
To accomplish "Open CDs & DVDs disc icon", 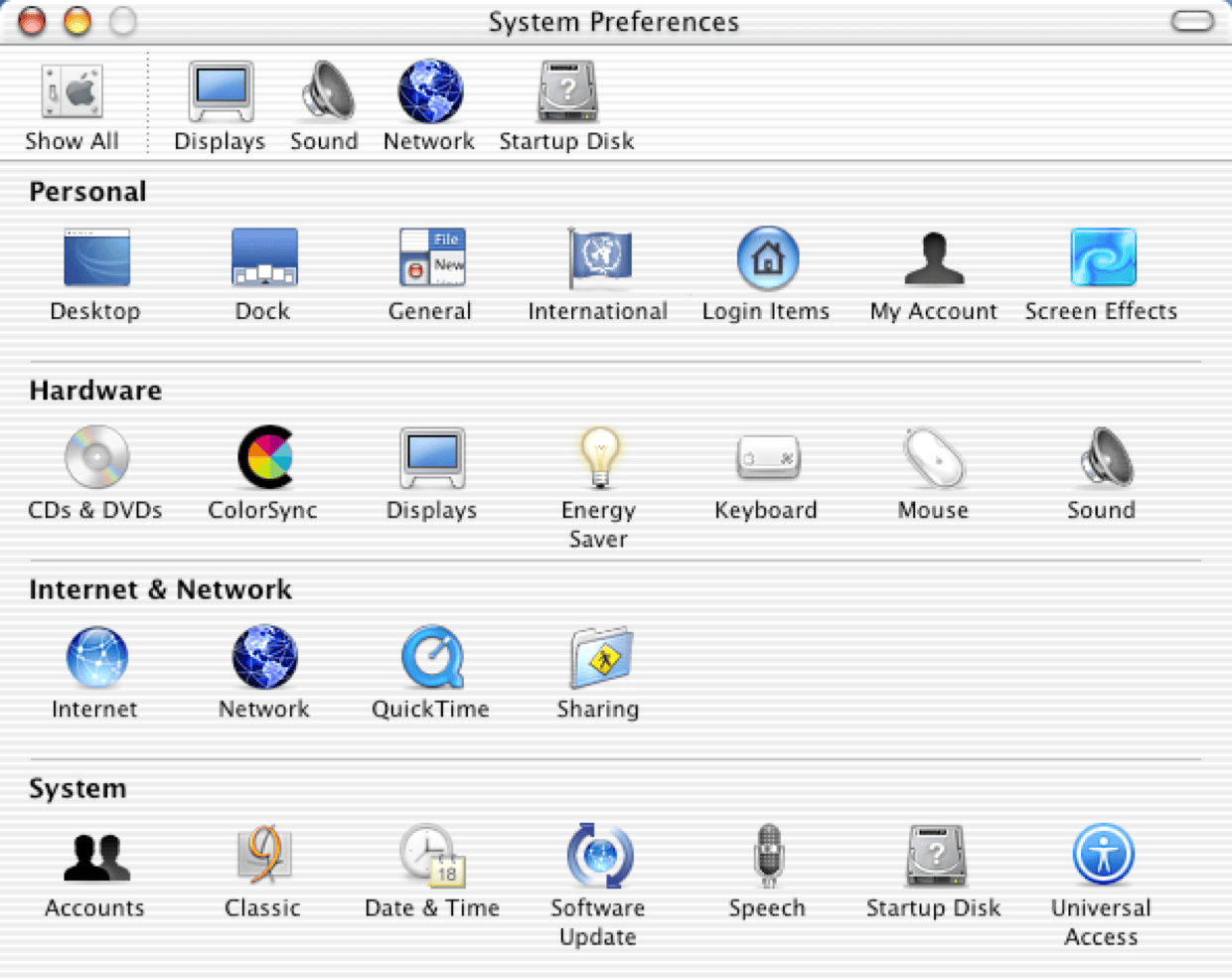I will (x=96, y=457).
